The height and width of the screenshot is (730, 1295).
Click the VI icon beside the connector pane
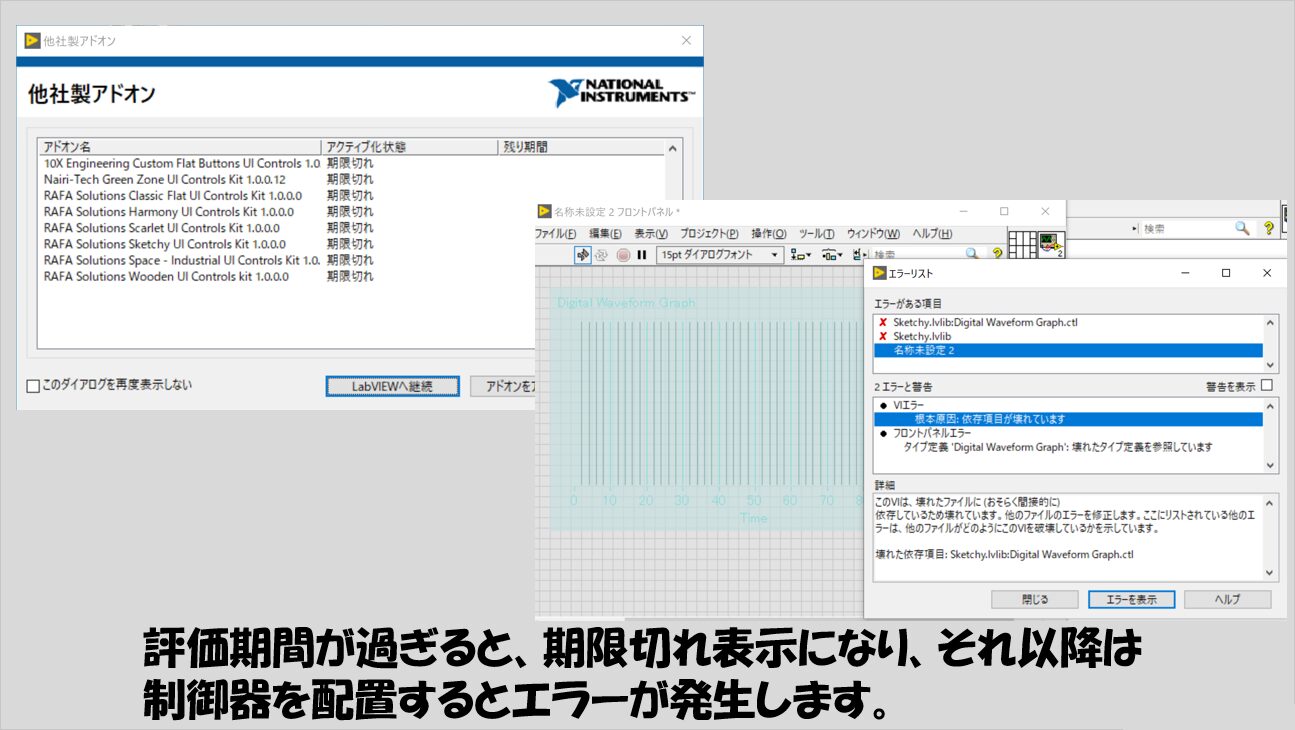click(1050, 244)
